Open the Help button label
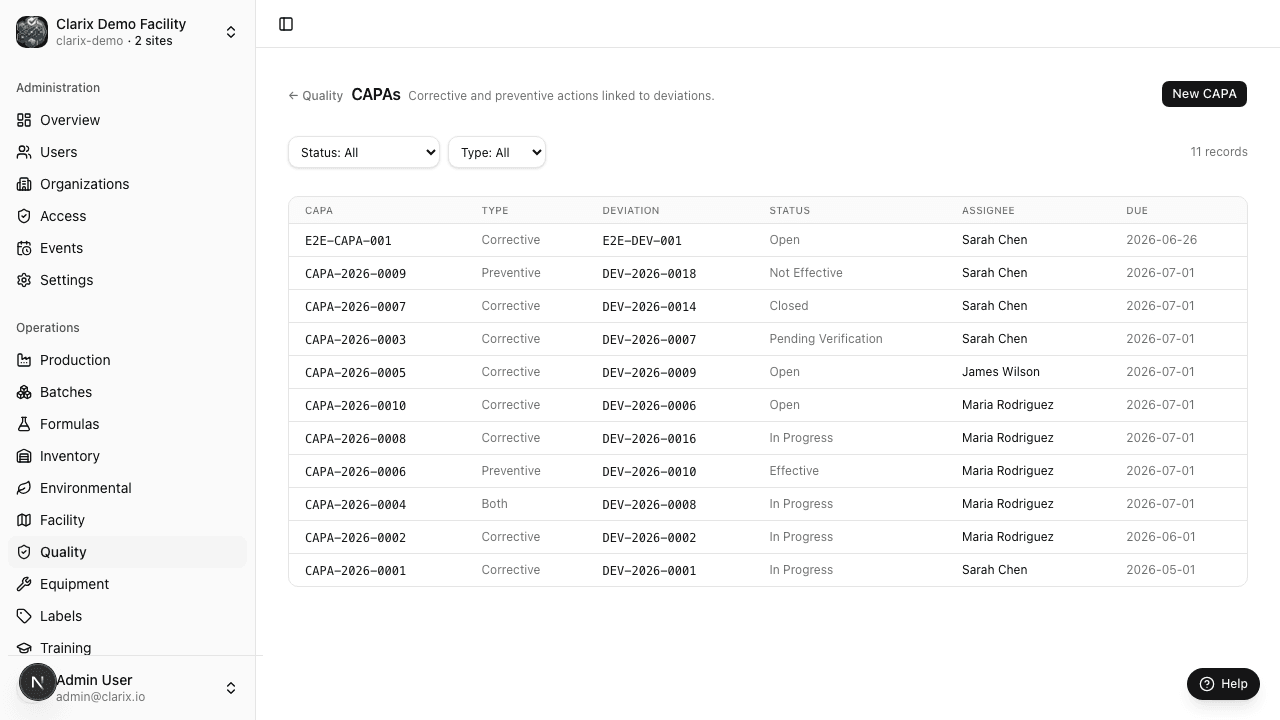 (1234, 684)
